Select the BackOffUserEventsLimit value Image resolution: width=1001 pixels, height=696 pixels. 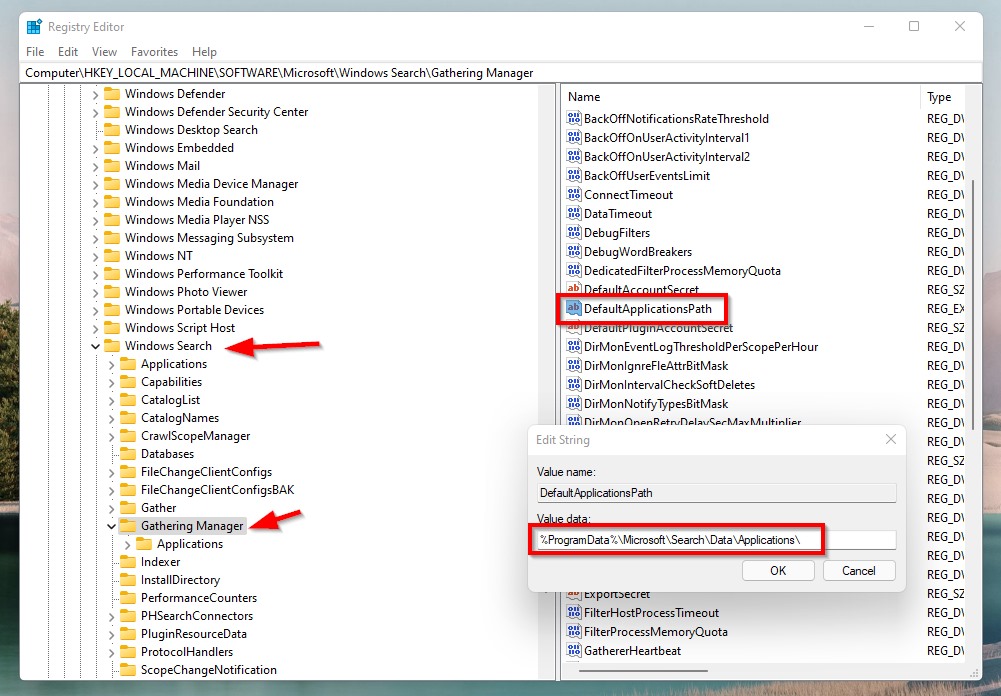click(x=647, y=176)
